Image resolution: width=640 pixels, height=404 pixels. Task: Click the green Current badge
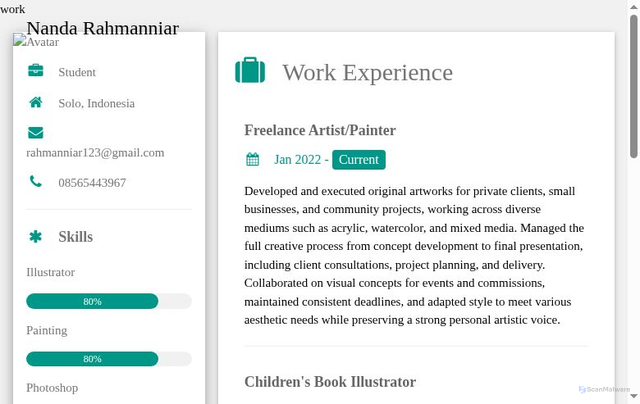358,160
